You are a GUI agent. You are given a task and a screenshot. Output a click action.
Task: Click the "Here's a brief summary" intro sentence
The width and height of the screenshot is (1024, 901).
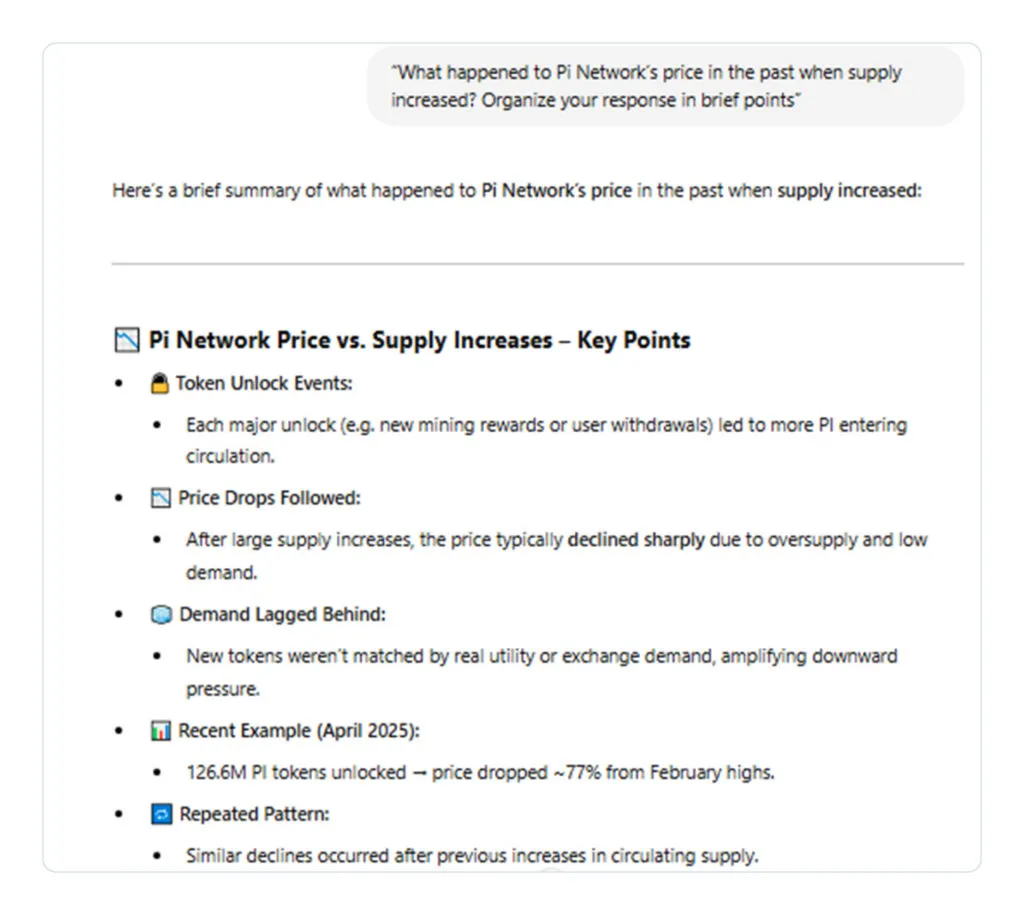coord(516,190)
